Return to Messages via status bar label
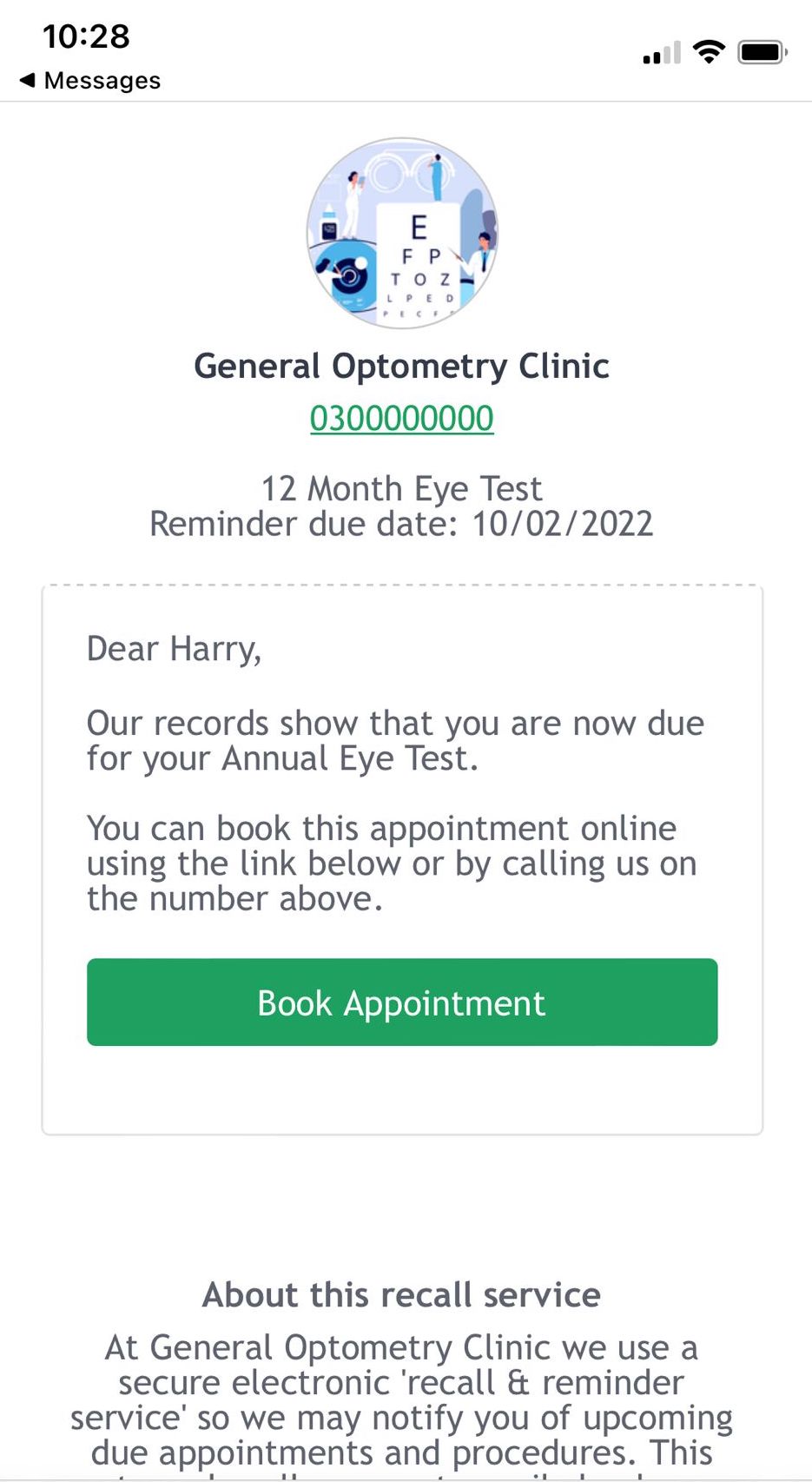Screen dimensions: 812x1482 [x=102, y=81]
